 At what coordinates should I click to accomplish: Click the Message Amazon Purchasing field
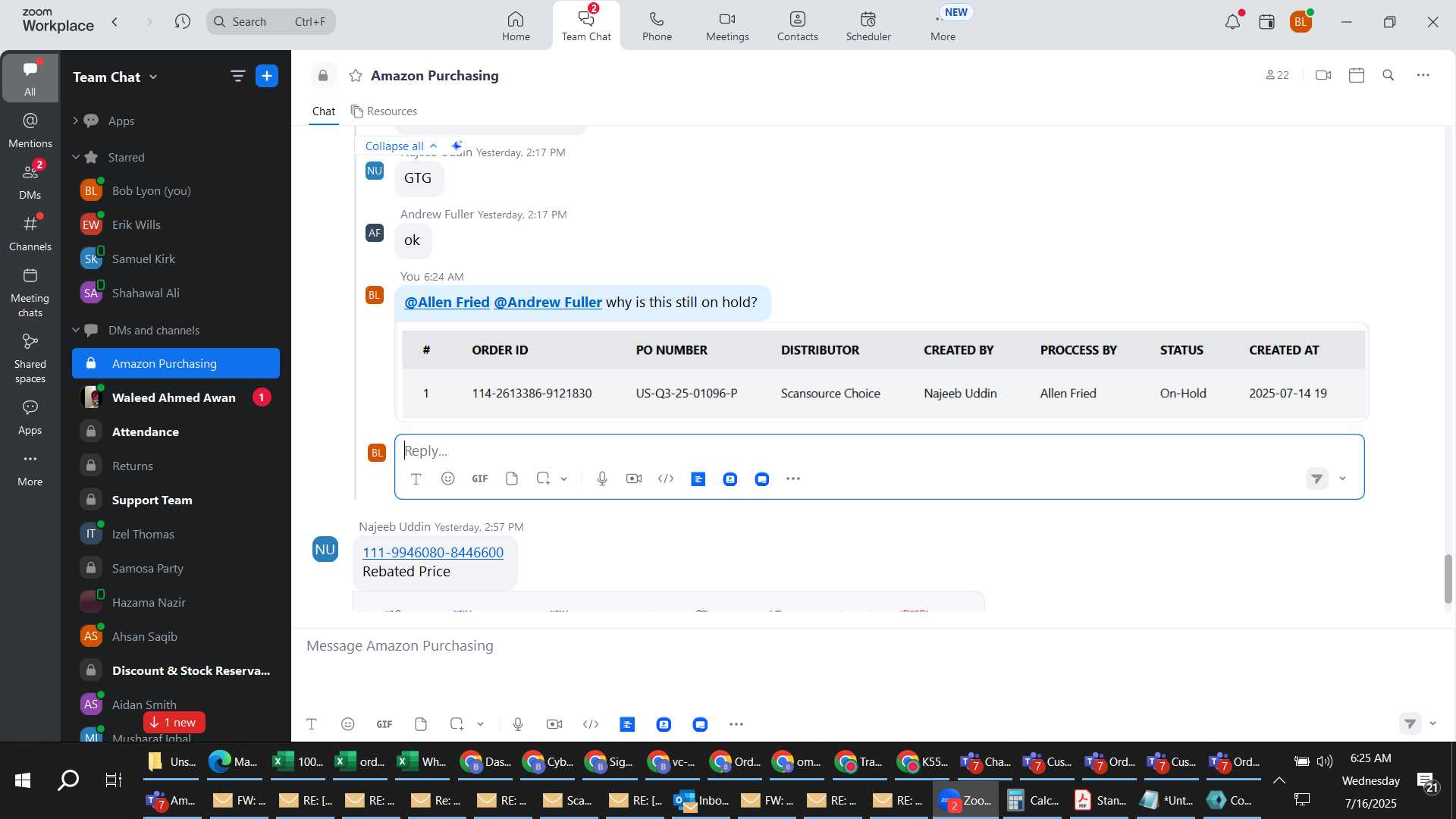(x=872, y=646)
